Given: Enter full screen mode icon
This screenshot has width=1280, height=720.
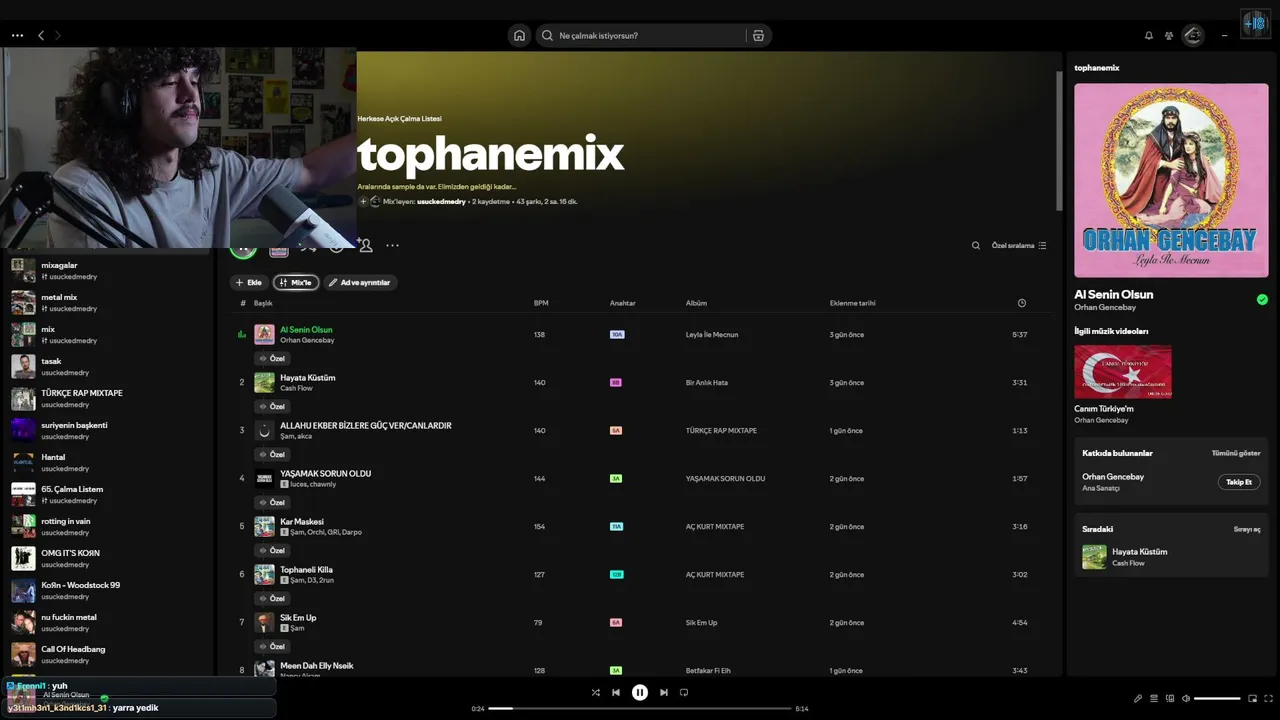Looking at the screenshot, I should click(1268, 698).
